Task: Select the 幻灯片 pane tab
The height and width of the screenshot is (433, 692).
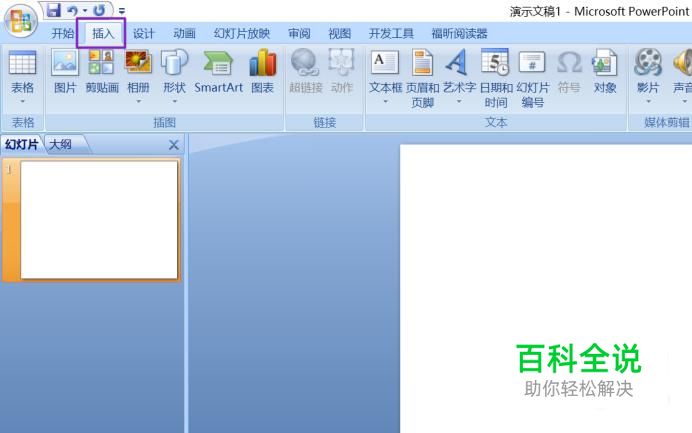Action: (x=22, y=144)
